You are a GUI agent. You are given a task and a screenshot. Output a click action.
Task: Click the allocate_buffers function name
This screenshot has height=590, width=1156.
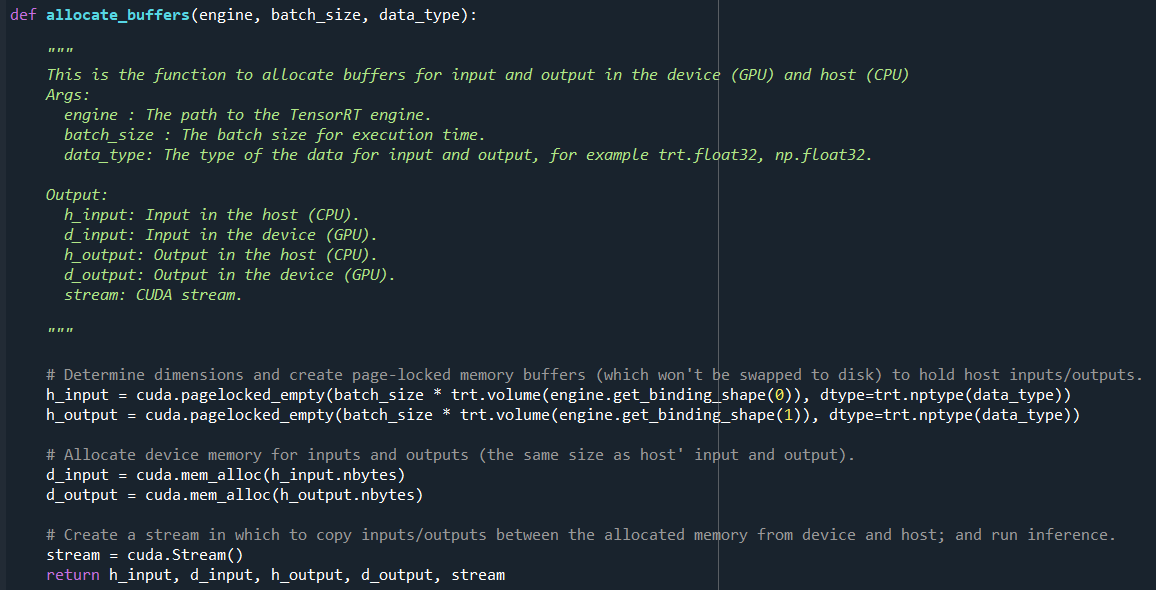[x=118, y=15]
